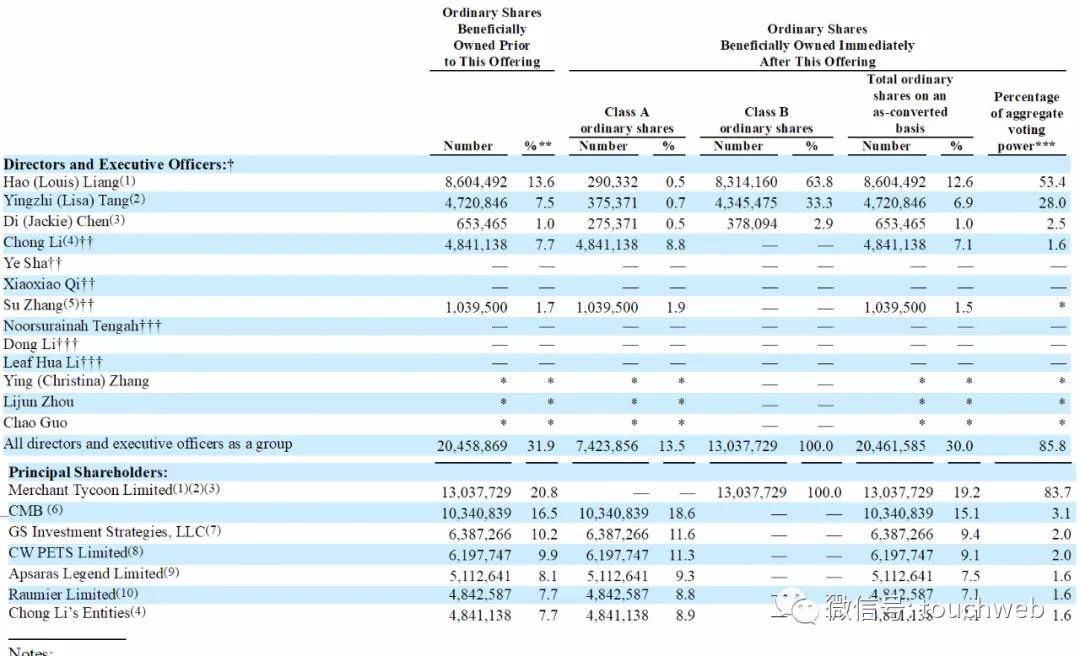Click the 85.8 group voting power value
This screenshot has width=1080, height=656.
click(1052, 447)
